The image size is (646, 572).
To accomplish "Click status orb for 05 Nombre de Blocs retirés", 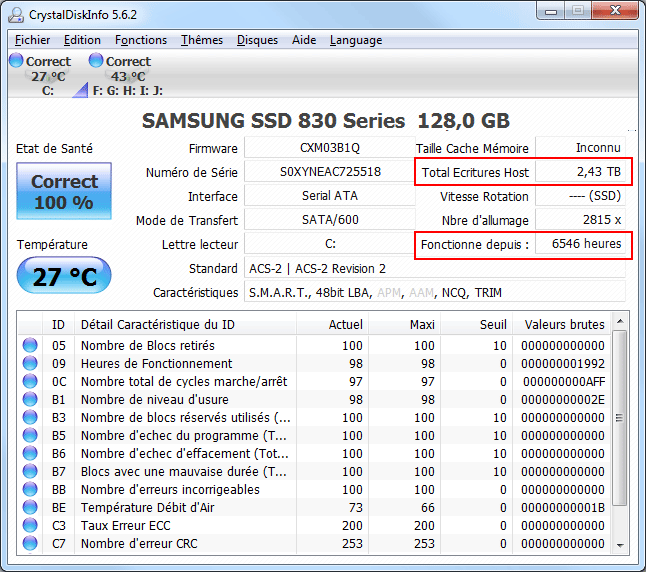I will (x=30, y=345).
